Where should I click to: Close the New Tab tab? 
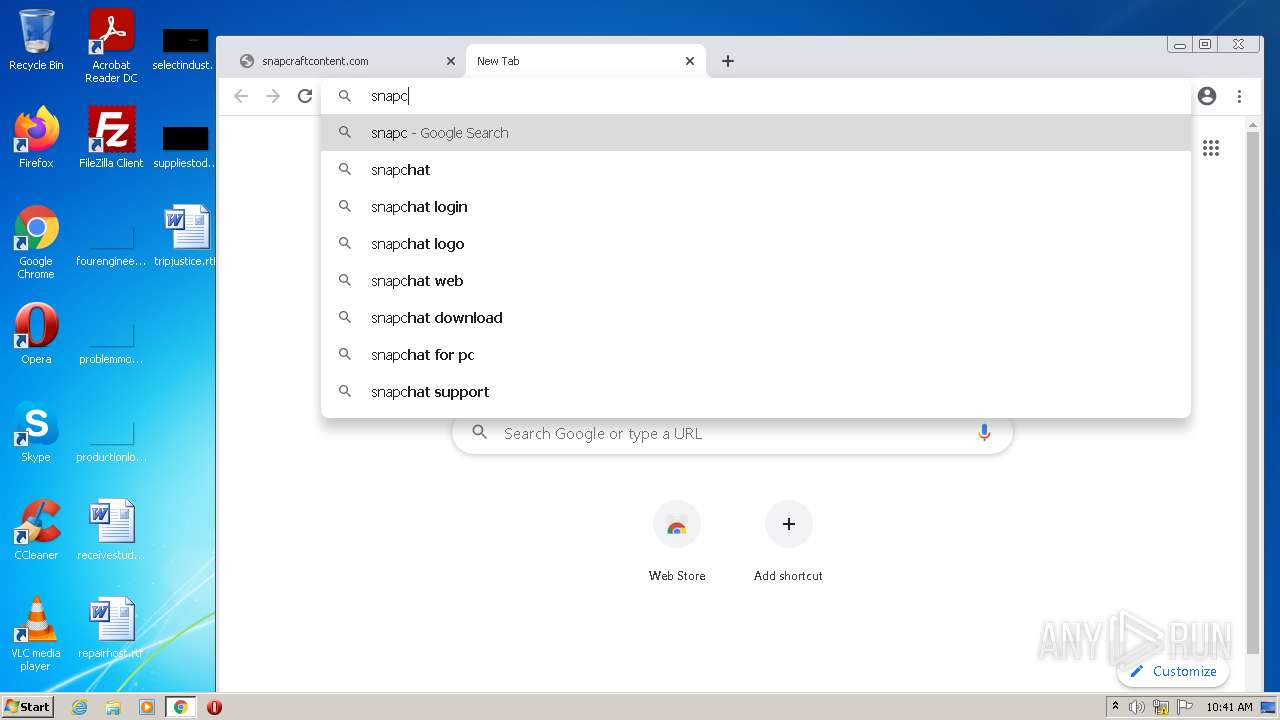pos(690,61)
